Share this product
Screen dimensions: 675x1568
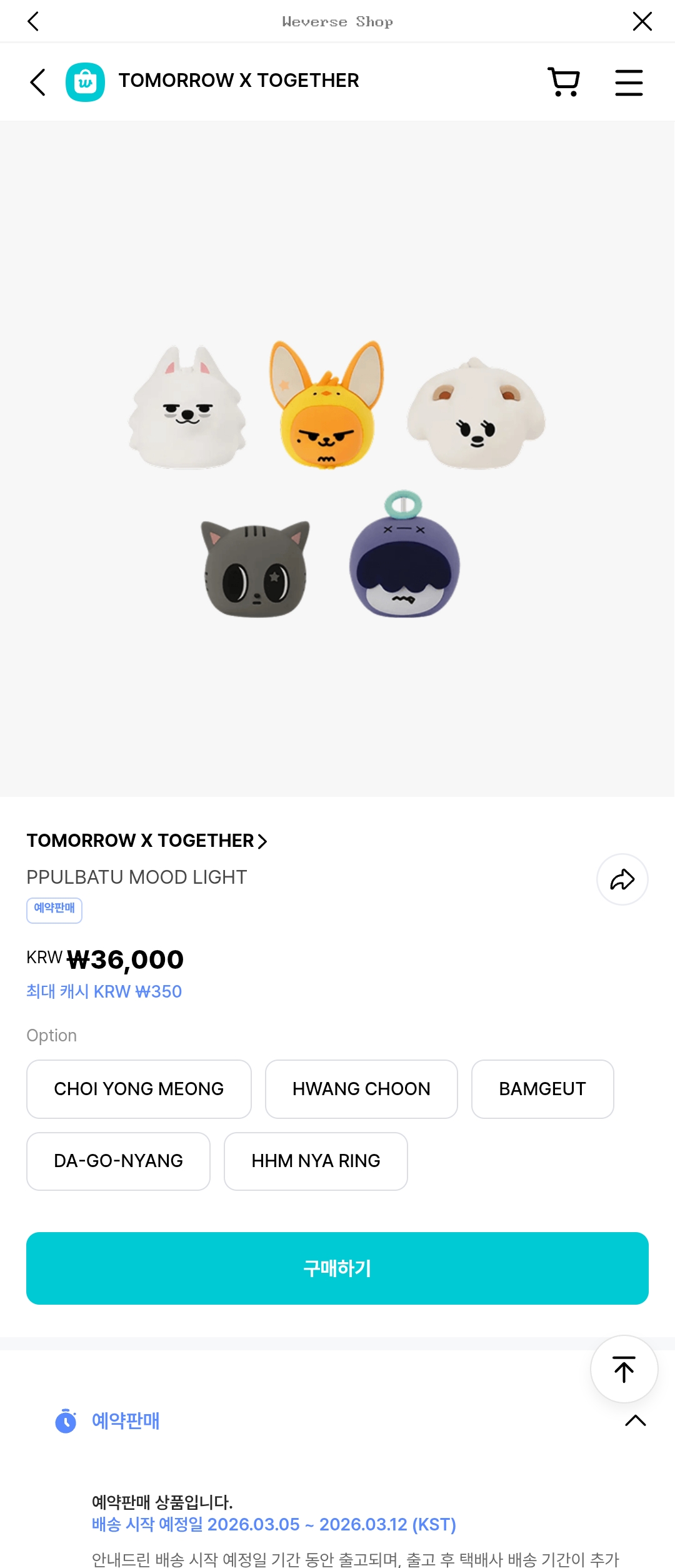(x=622, y=879)
